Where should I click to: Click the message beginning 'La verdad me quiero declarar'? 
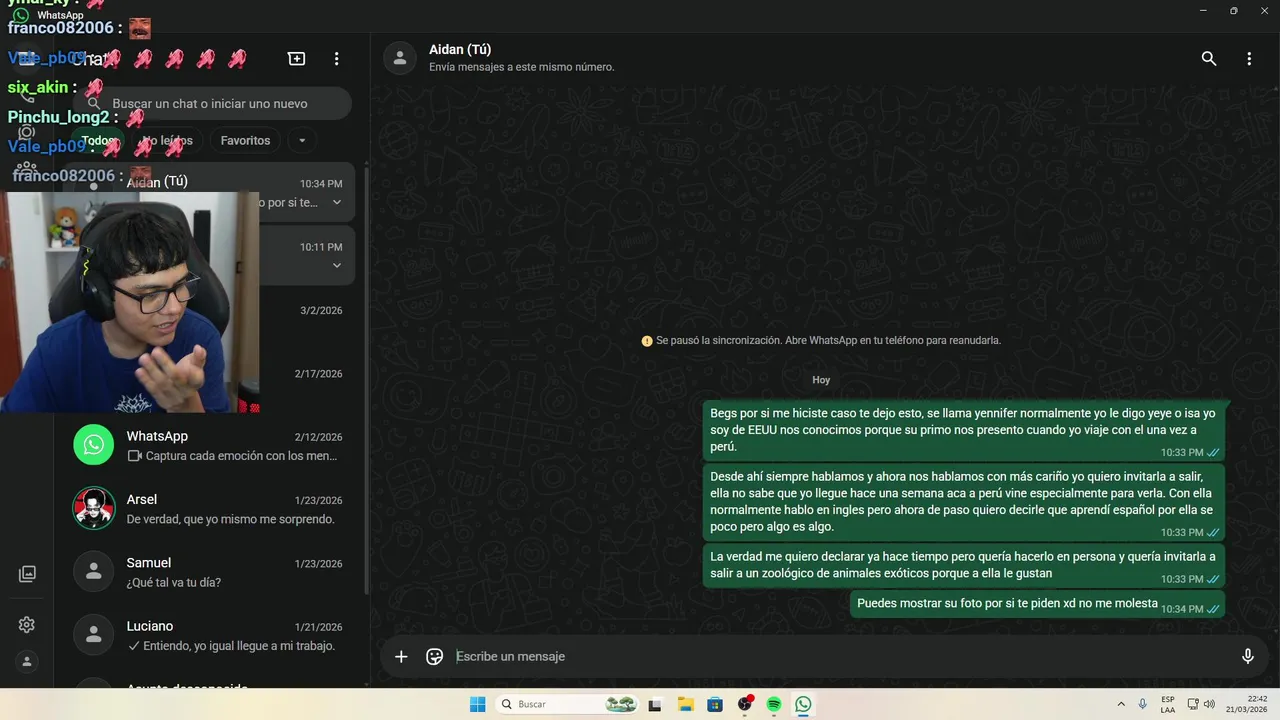click(x=964, y=565)
